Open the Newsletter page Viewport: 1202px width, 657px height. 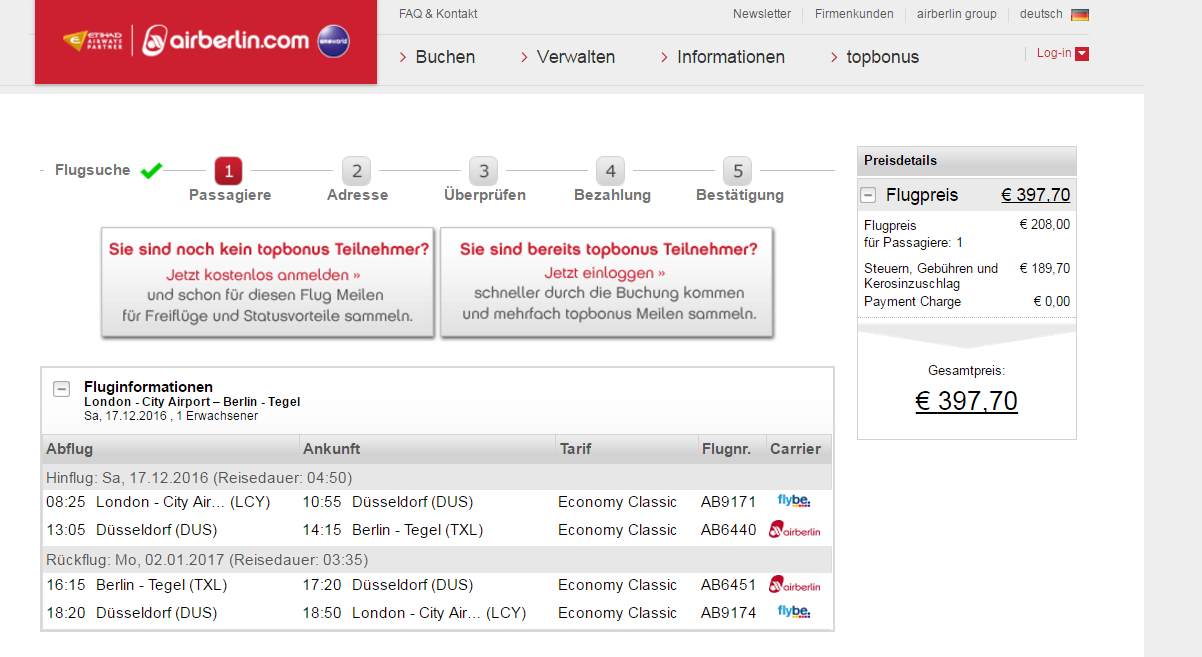(x=761, y=15)
